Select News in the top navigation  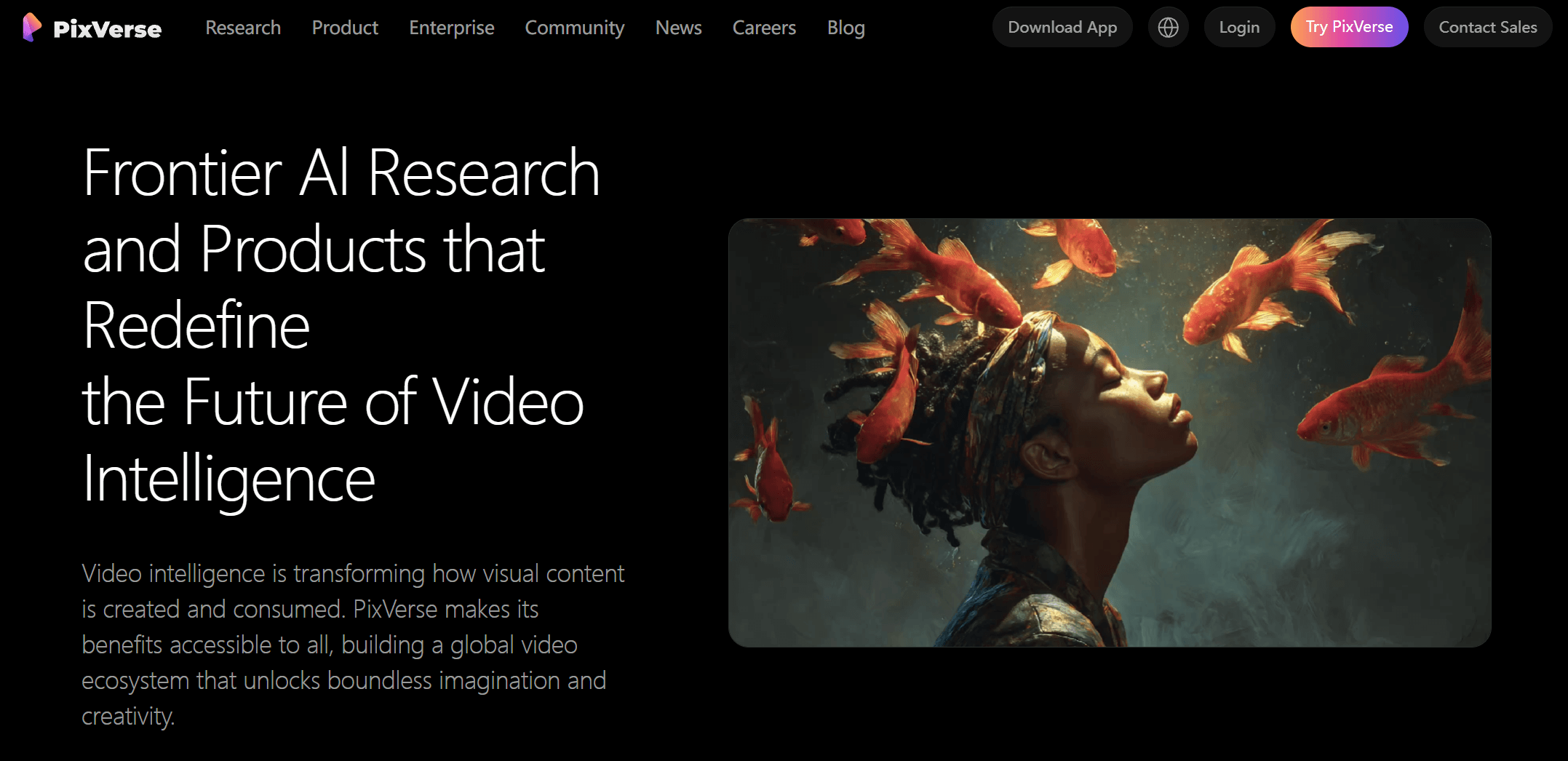[x=678, y=28]
